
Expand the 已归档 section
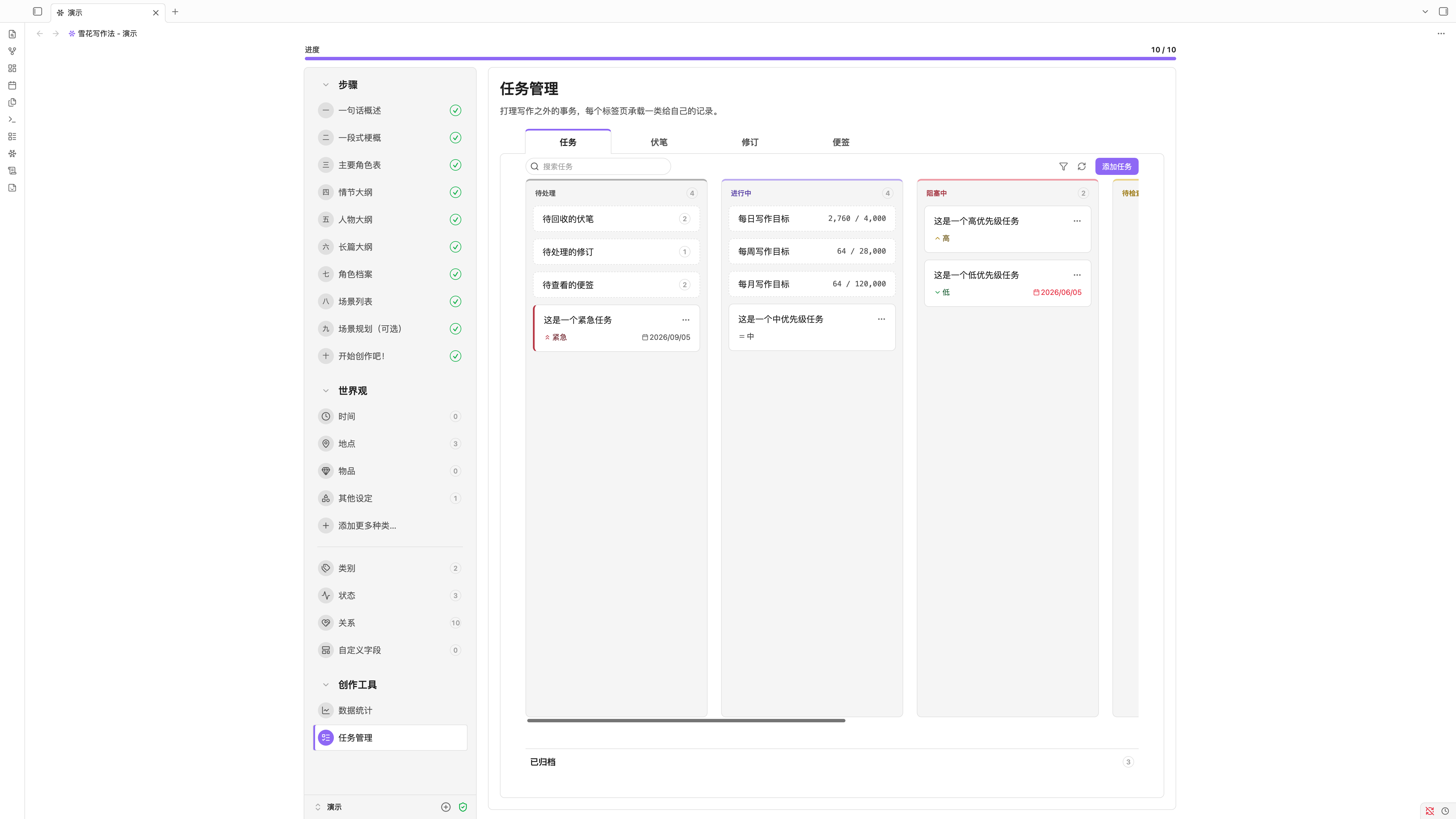tap(832, 762)
